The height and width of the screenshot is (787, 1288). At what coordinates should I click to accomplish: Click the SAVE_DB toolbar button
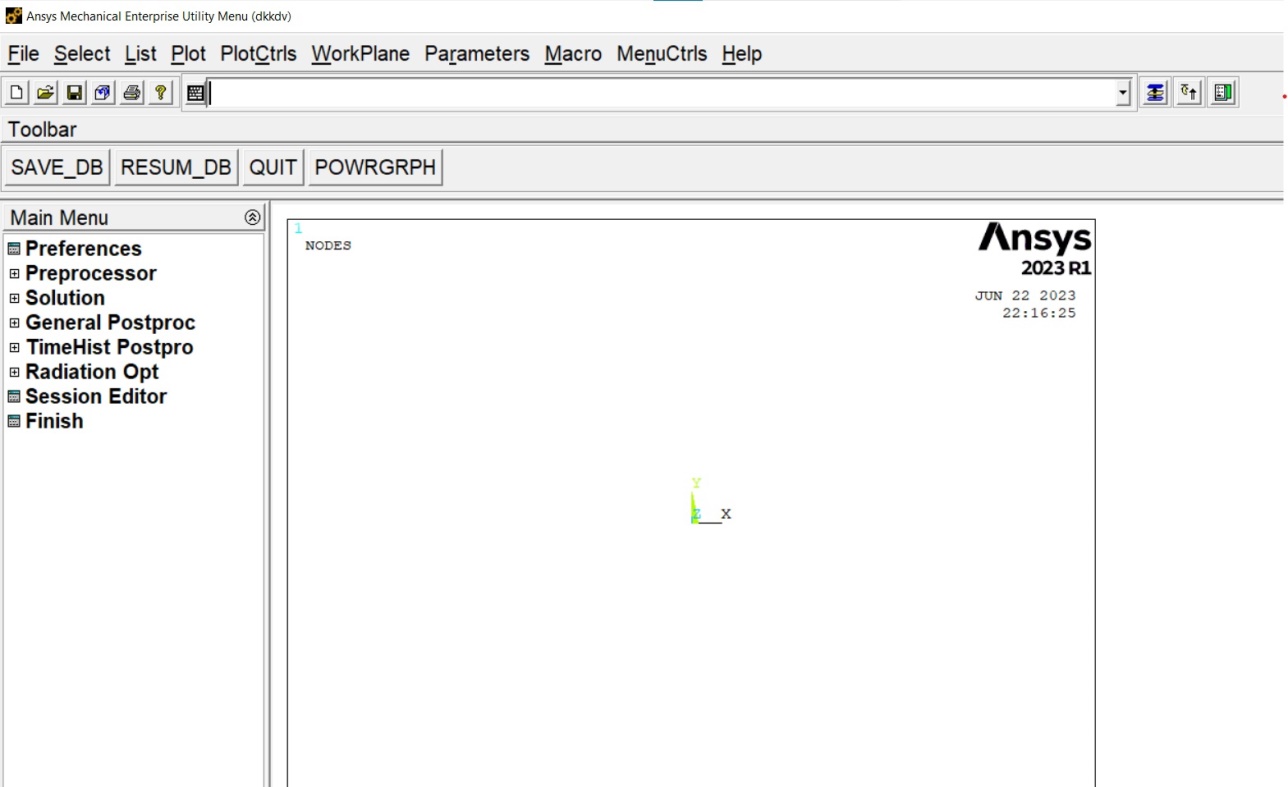click(x=57, y=167)
